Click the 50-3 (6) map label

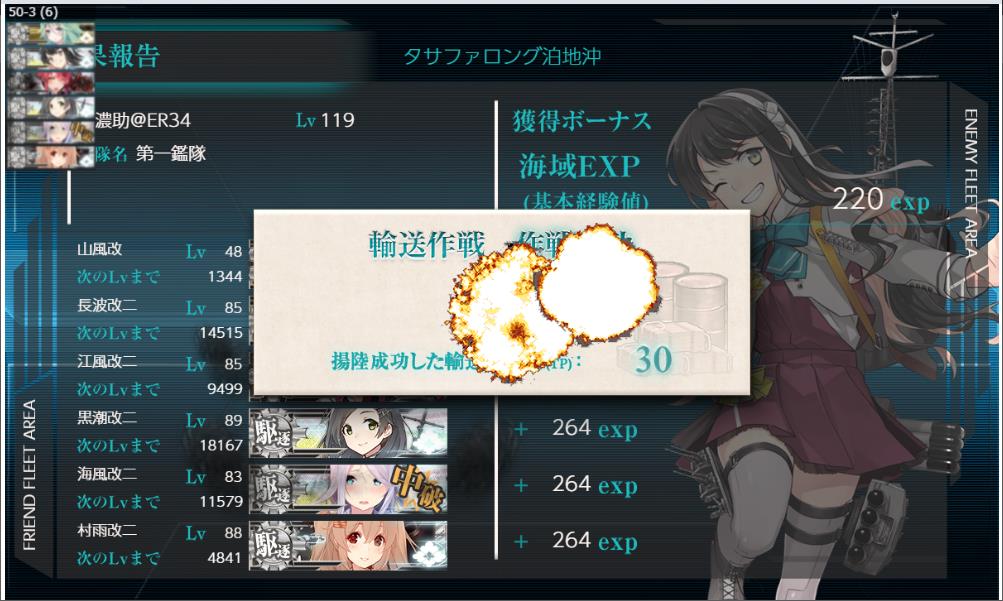[33, 12]
